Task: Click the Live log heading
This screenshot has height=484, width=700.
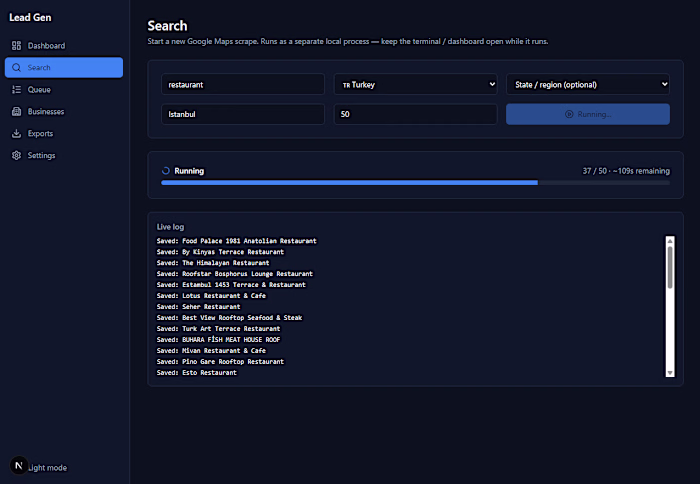Action: [170, 227]
